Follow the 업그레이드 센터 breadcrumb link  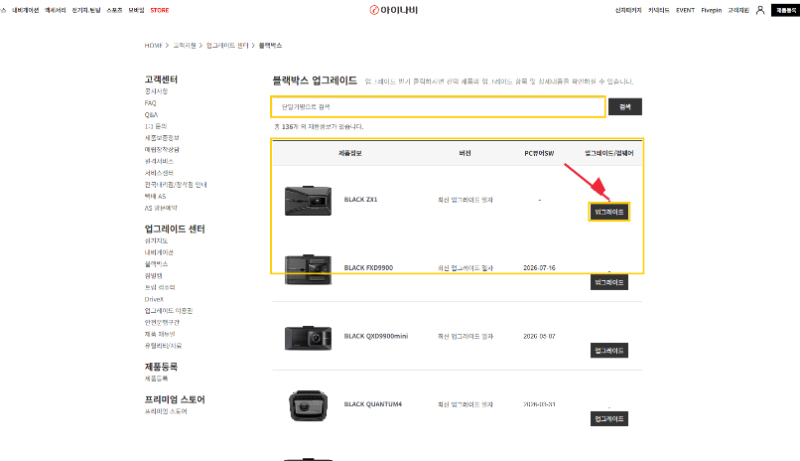[x=227, y=45]
